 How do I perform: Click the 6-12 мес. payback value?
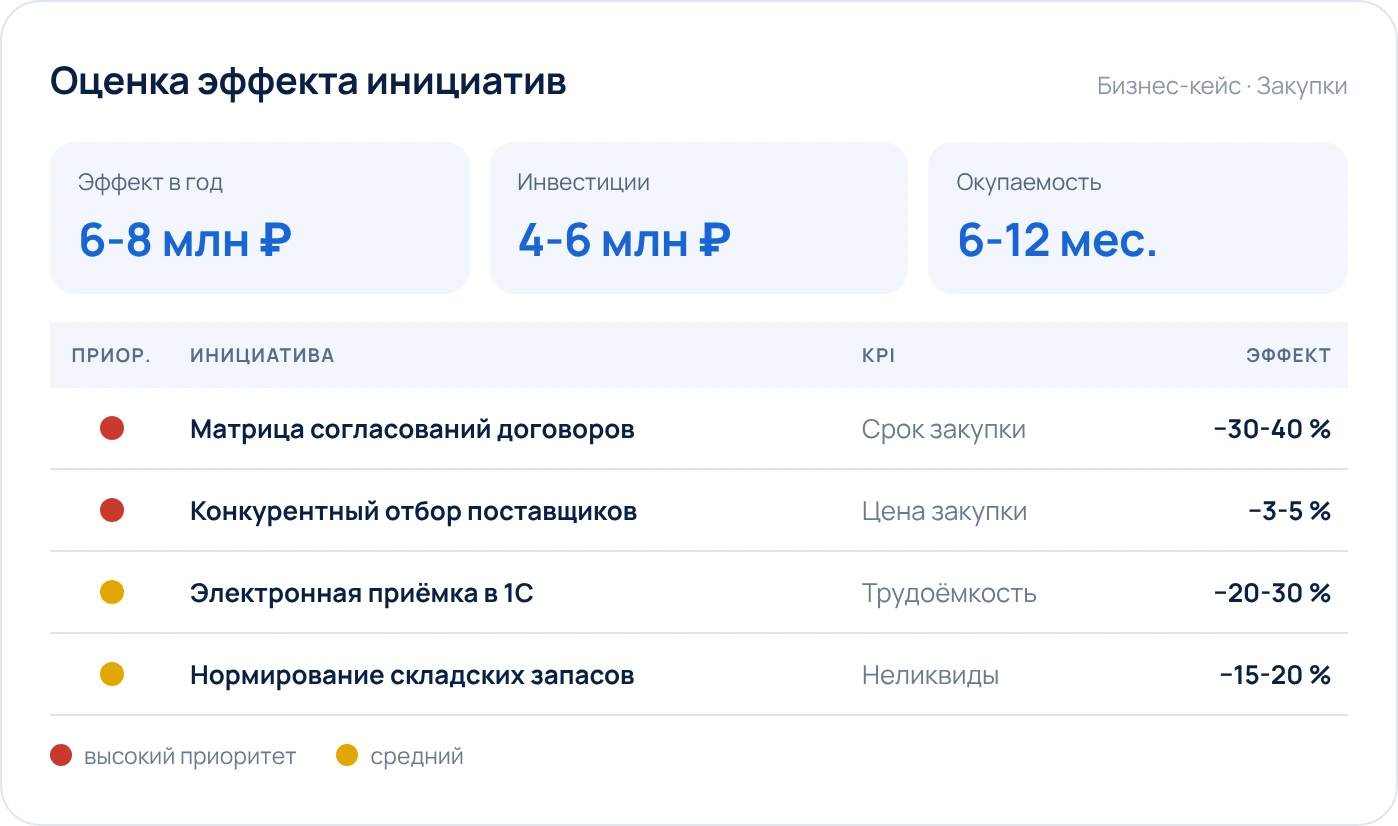1057,241
